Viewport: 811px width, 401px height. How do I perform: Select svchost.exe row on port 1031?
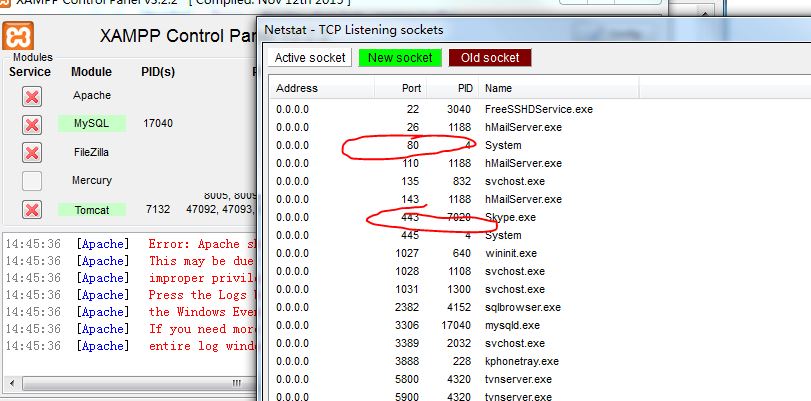click(x=538, y=289)
